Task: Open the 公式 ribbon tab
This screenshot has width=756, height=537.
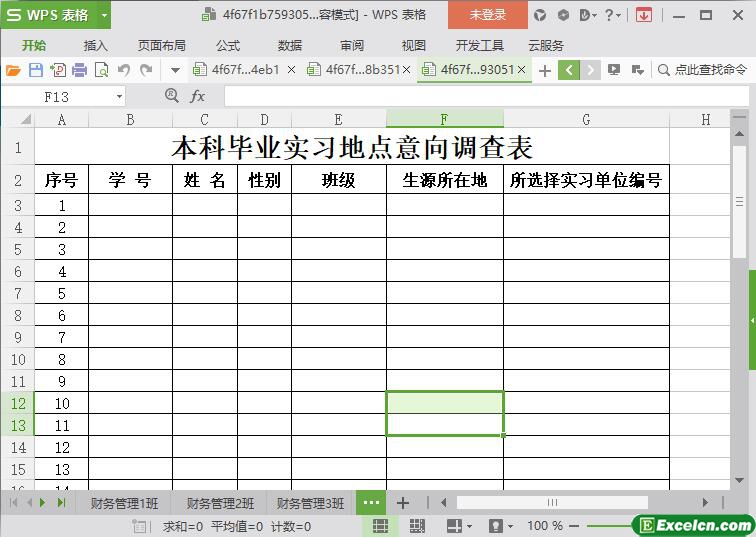Action: click(228, 46)
